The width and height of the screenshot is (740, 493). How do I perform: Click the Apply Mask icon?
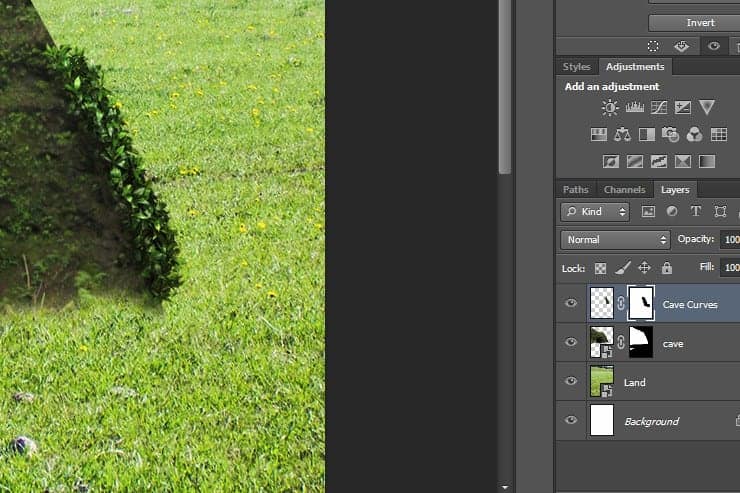pos(681,46)
